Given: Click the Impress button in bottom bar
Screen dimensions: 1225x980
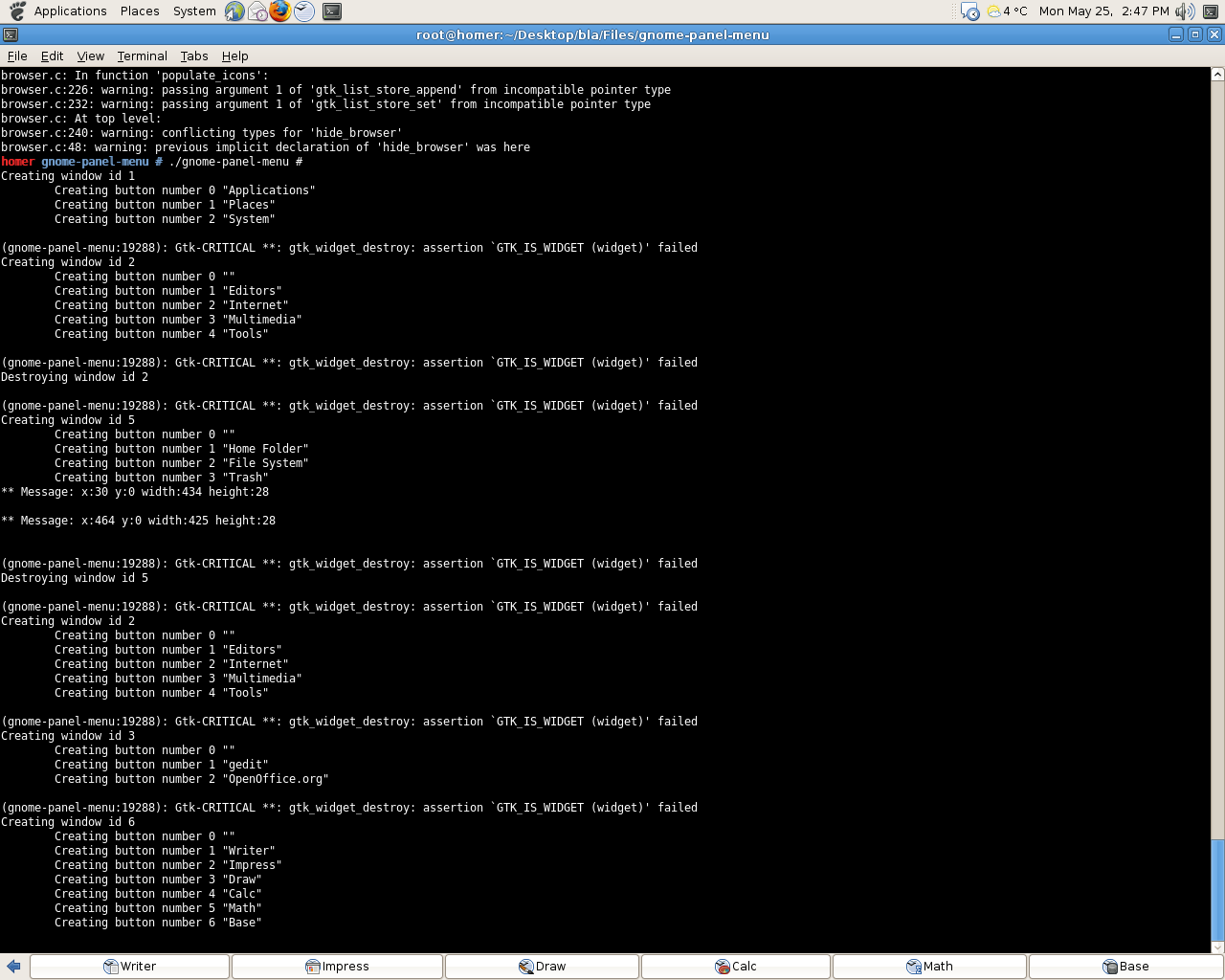Looking at the screenshot, I should pos(337,967).
